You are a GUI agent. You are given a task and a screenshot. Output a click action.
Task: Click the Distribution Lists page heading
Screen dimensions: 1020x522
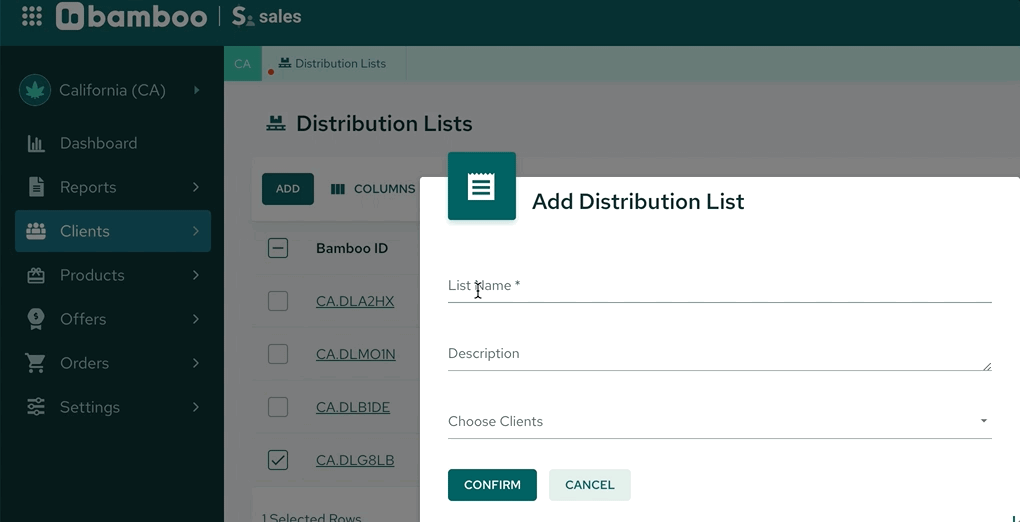click(384, 124)
